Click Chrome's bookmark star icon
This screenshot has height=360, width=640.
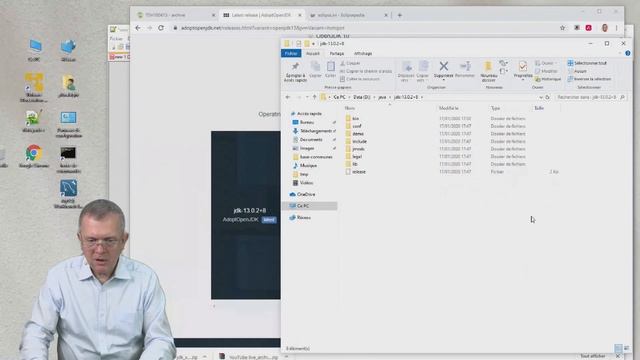pos(562,28)
